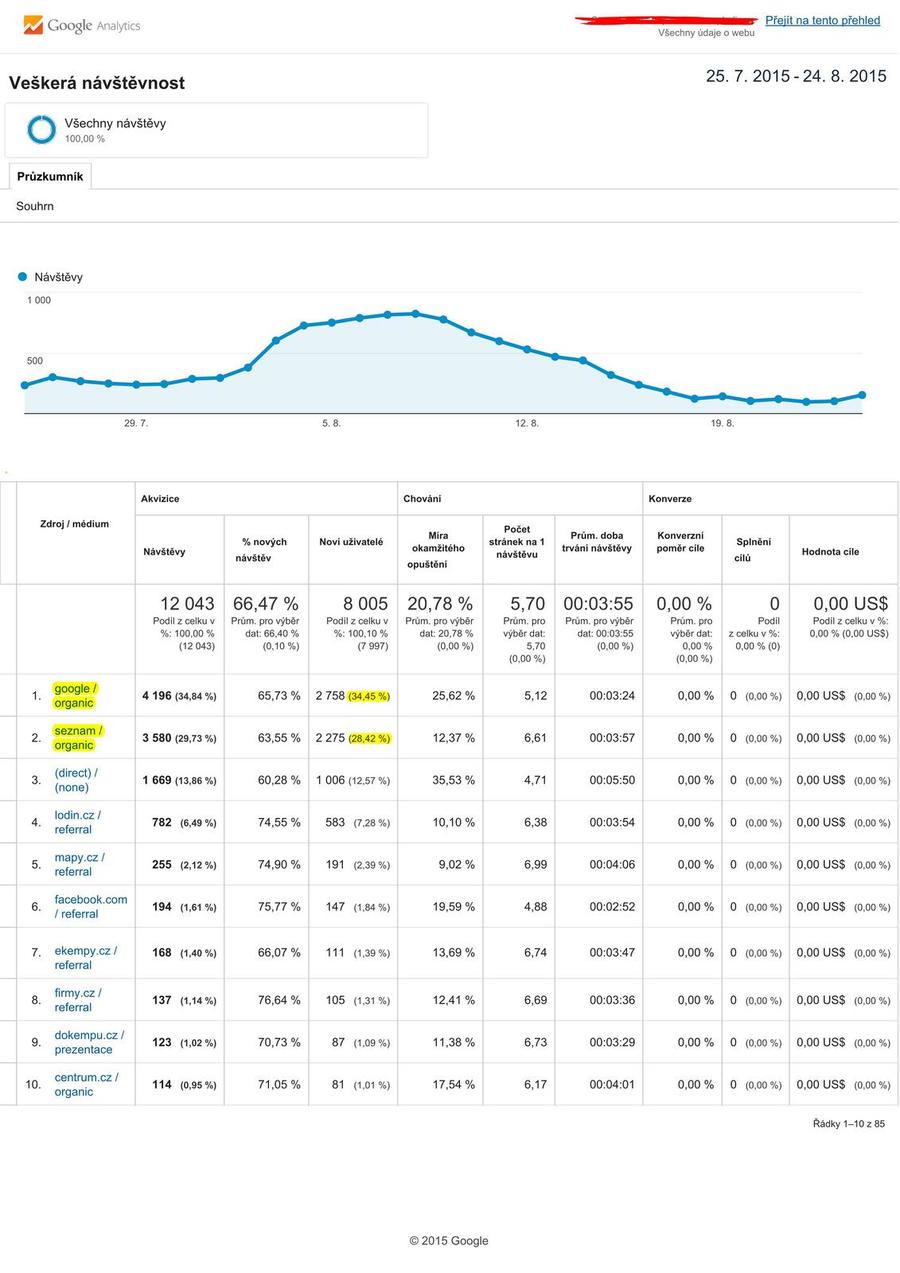900x1273 pixels.
Task: Click the overall bounce rate 20,78 %
Action: [x=440, y=604]
